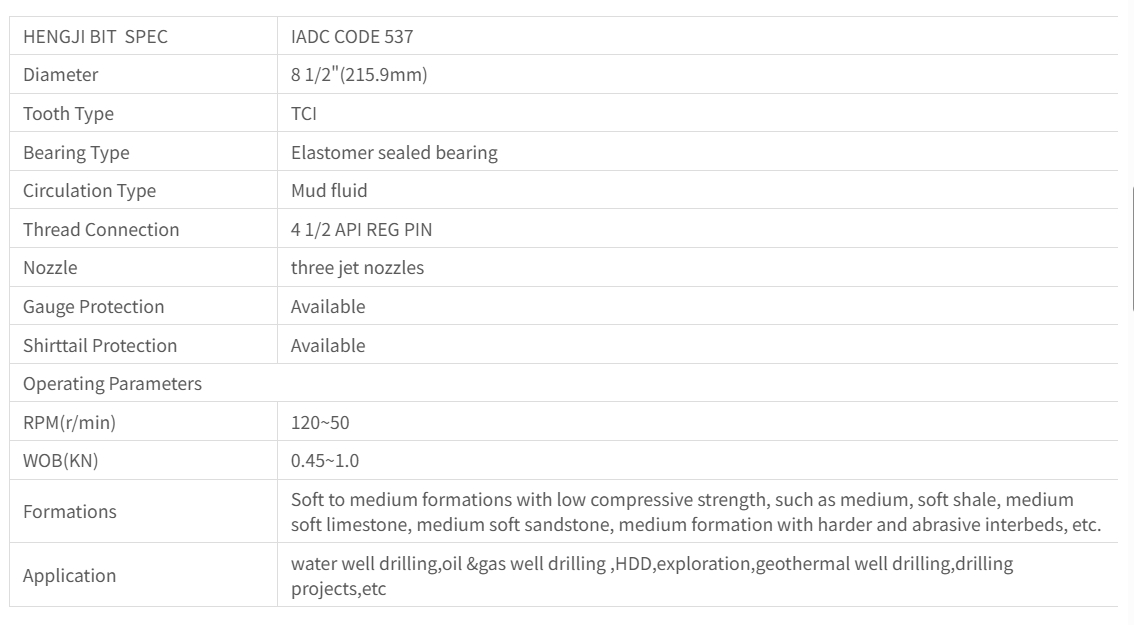This screenshot has width=1134, height=625.
Task: Click the Operating Parameters section row
Action: (x=112, y=384)
